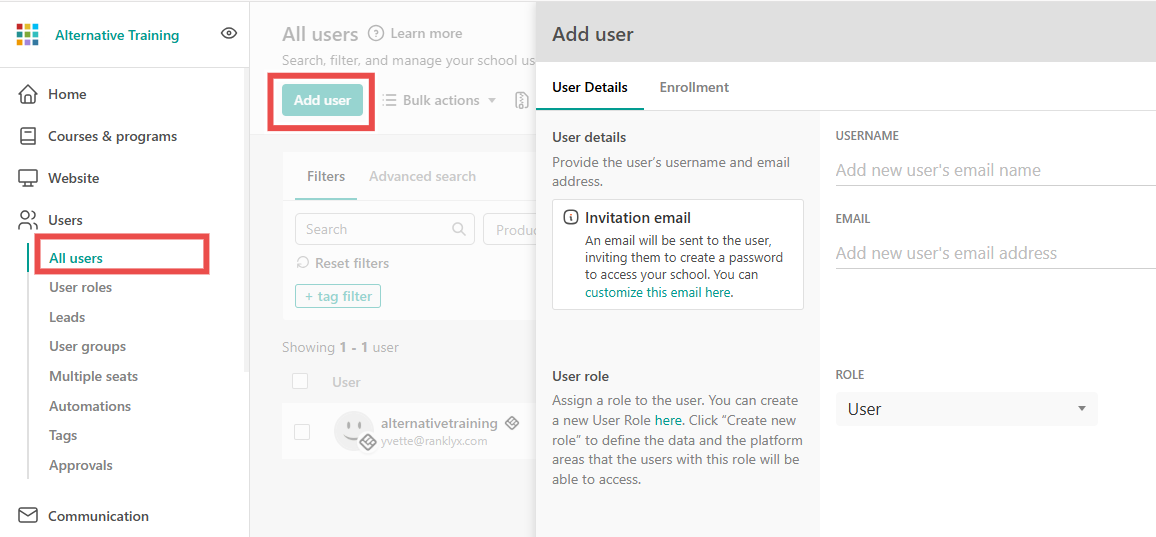The height and width of the screenshot is (537, 1156).
Task: Open Communication in the sidebar
Action: (98, 516)
